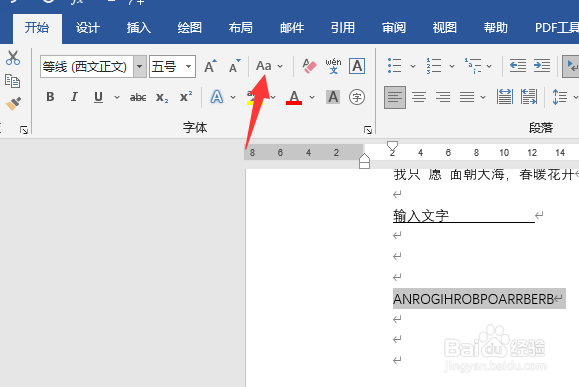Apply text effects (outlined blue A)
The width and height of the screenshot is (579, 387).
217,97
